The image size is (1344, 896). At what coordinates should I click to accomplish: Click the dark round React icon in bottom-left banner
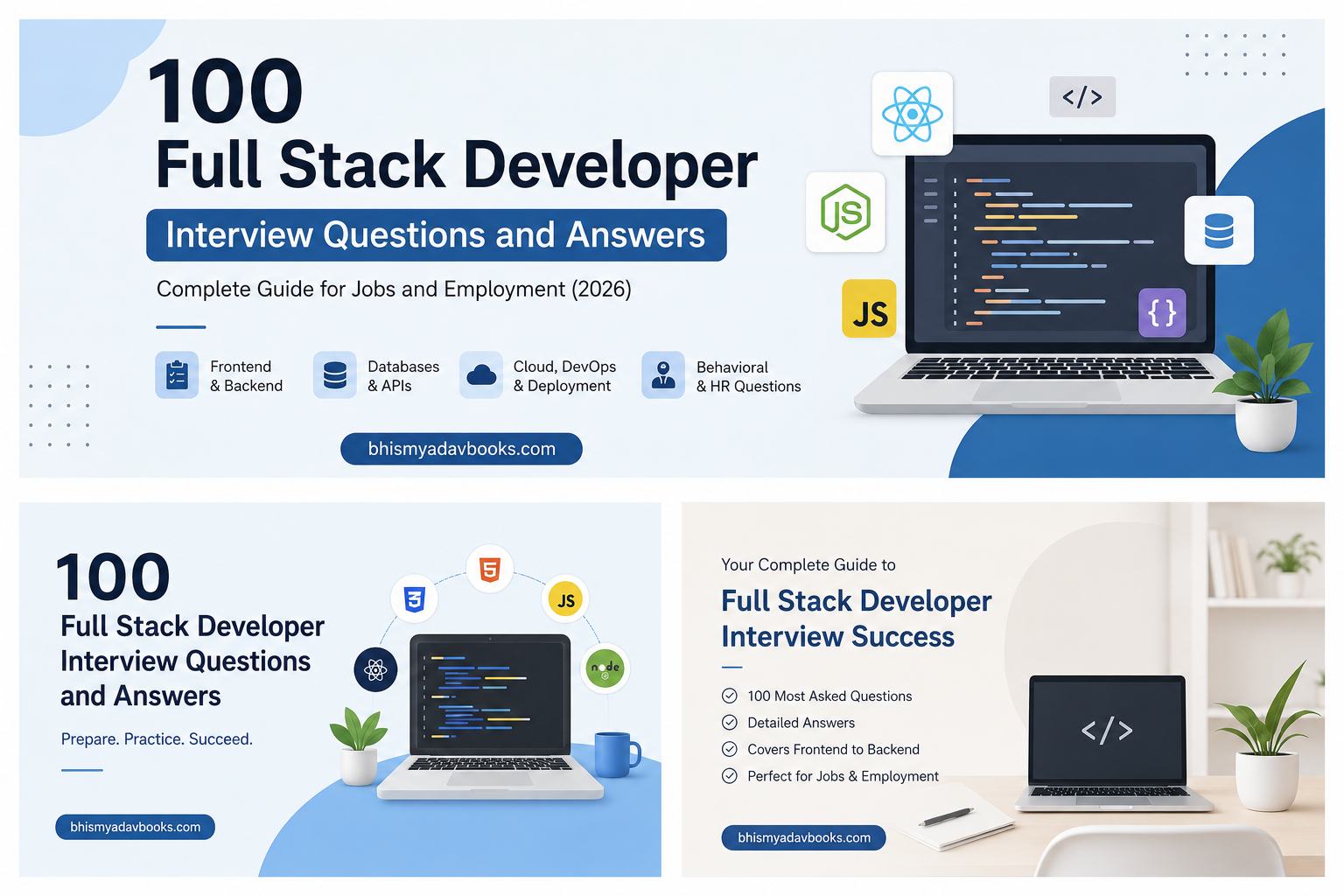click(375, 670)
